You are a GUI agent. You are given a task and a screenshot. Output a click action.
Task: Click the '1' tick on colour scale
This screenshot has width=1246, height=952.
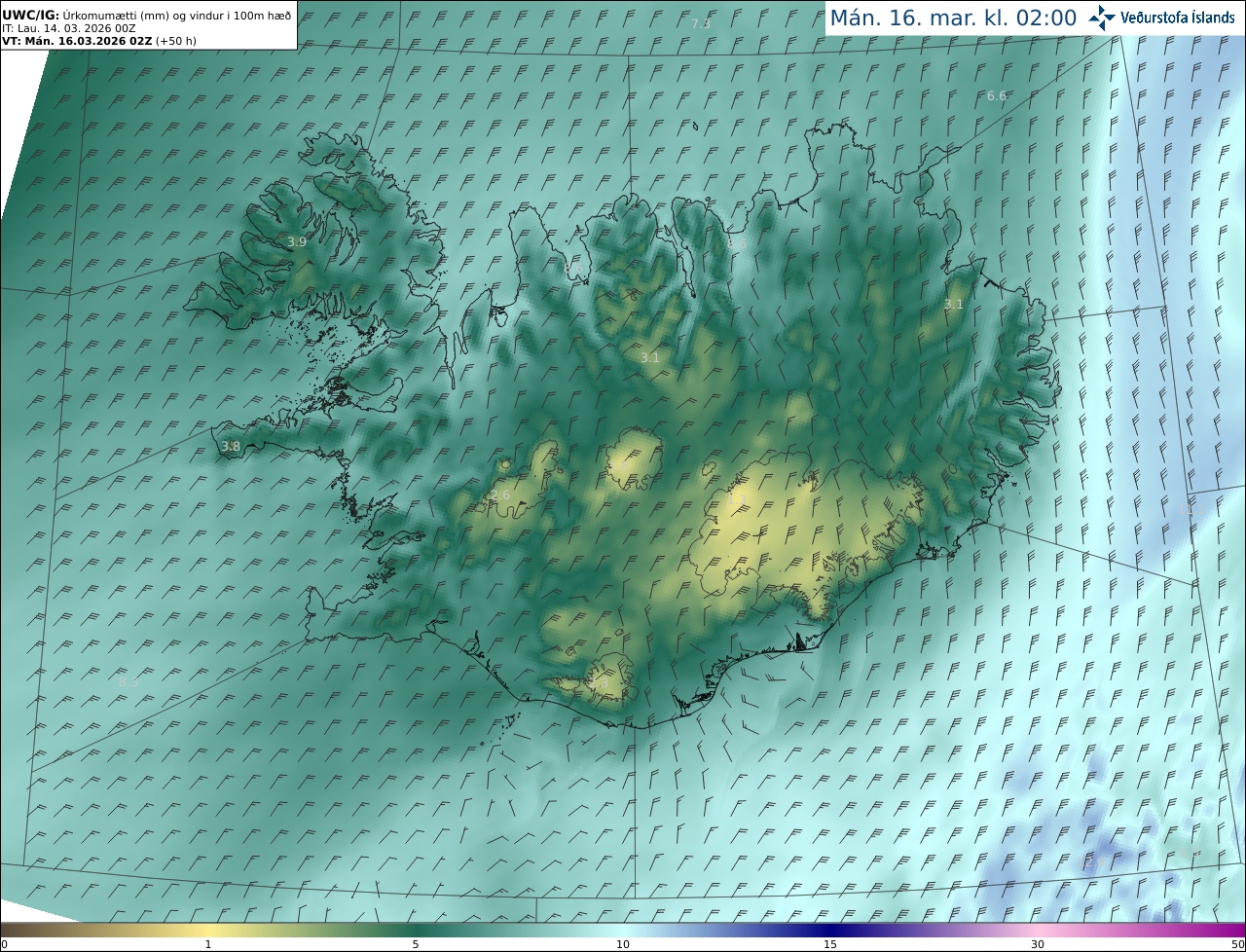[208, 944]
